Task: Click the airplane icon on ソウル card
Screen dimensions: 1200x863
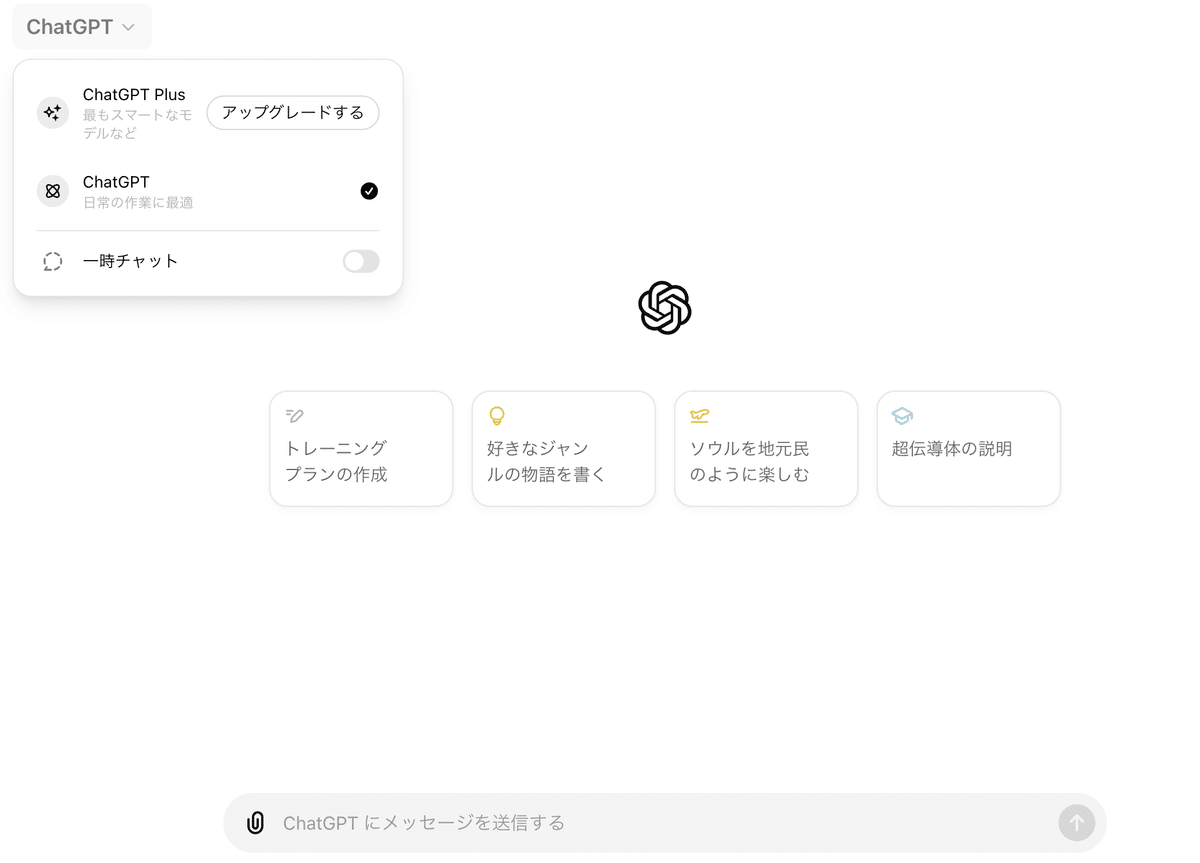Action: [699, 416]
